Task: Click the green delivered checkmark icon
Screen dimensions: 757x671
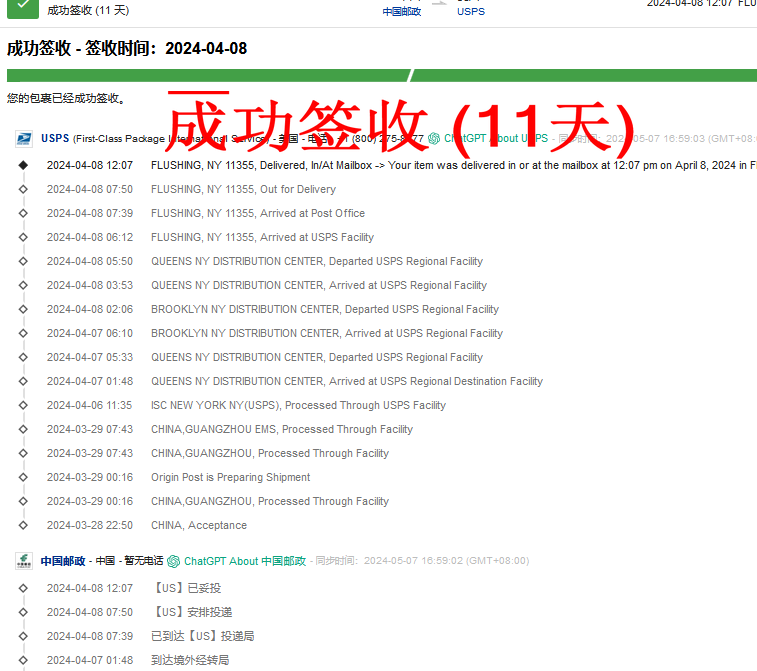Action: pyautogui.click(x=23, y=8)
